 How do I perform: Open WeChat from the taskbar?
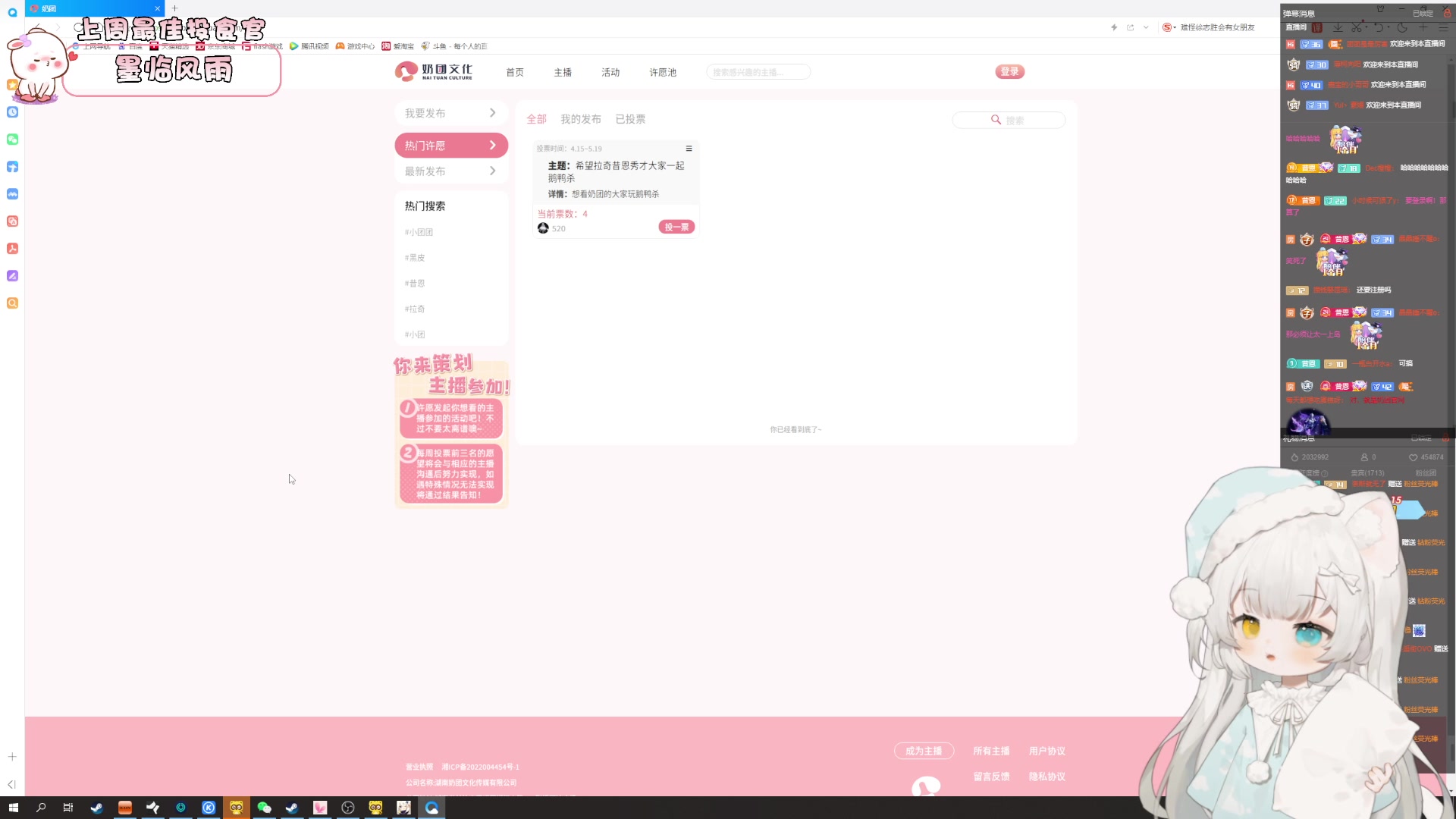pos(264,808)
